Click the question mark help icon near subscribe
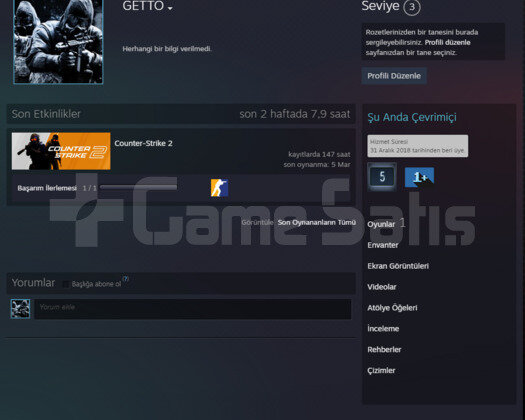Screen dimensions: 525x420 (125, 279)
